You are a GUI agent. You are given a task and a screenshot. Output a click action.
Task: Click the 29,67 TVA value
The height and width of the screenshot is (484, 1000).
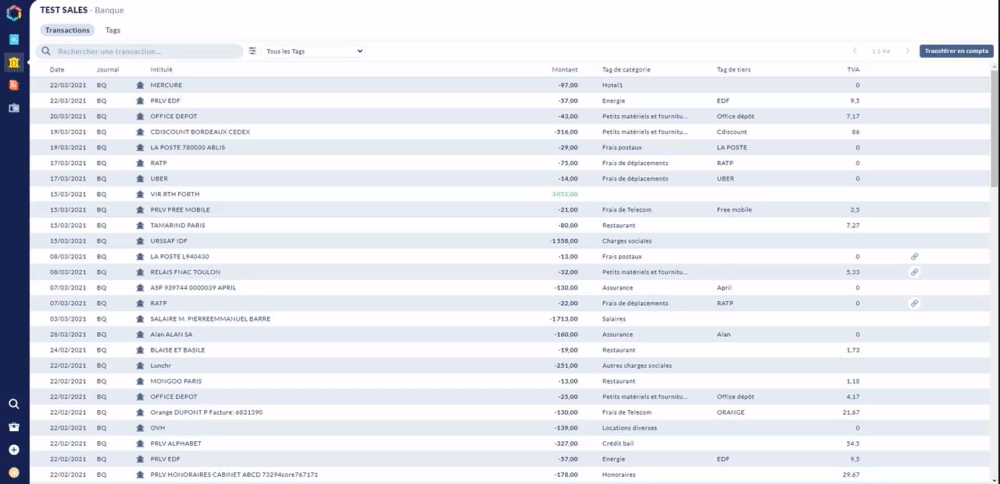pyautogui.click(x=851, y=474)
